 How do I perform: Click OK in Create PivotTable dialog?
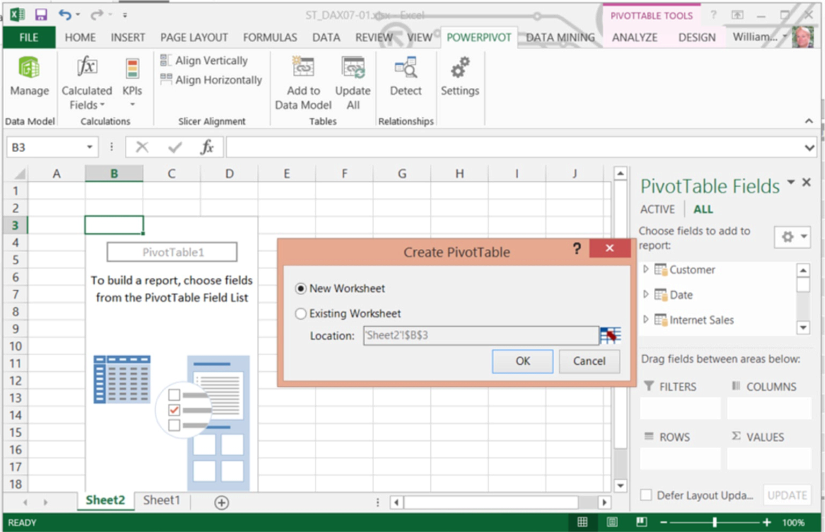coord(522,361)
